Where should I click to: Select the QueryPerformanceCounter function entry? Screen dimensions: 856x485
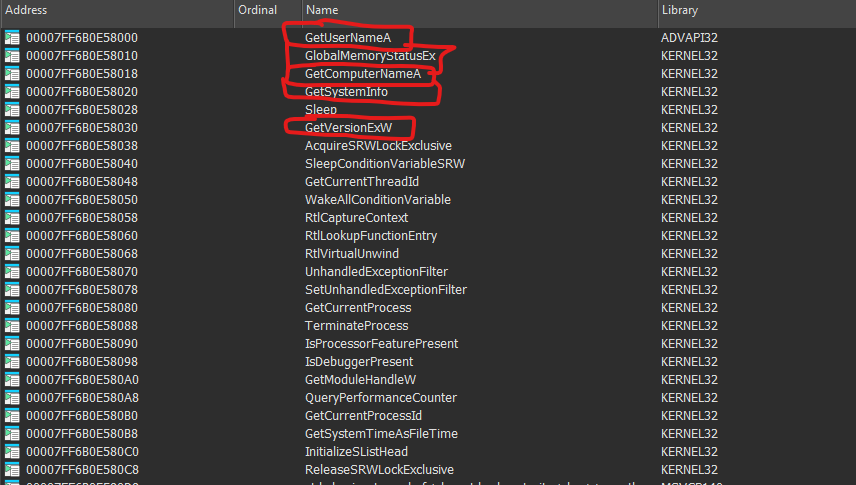pyautogui.click(x=381, y=398)
